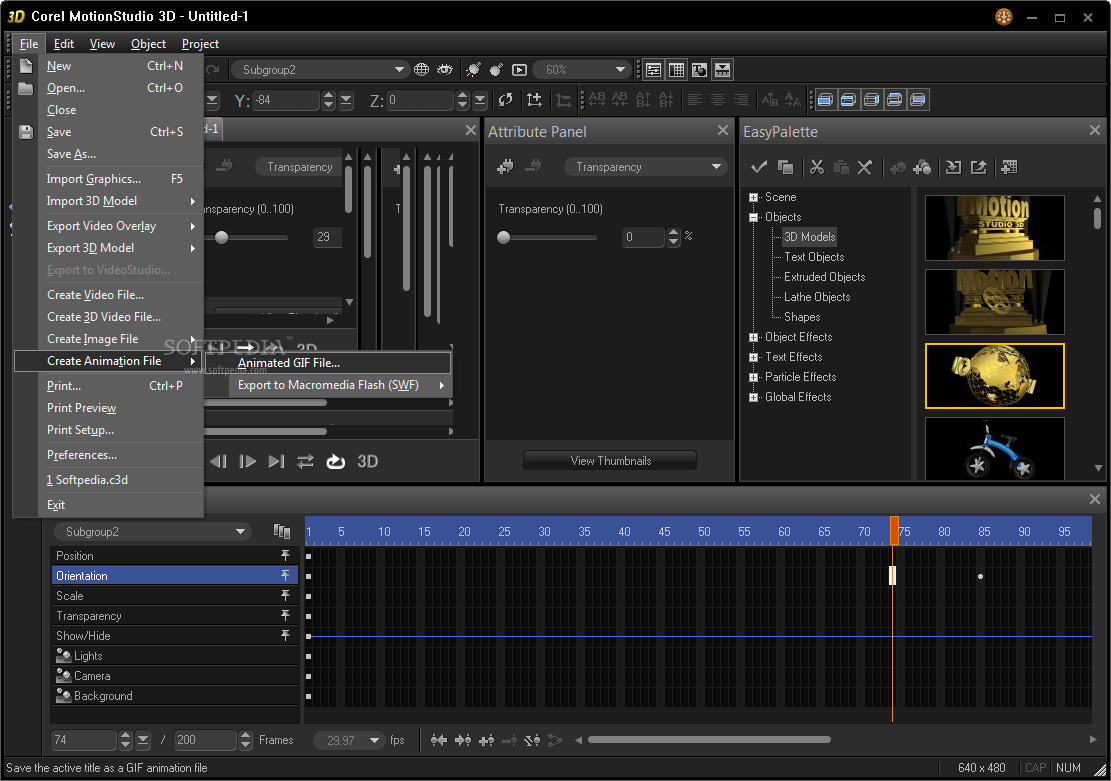Toggle the pin on the Position timeline row
Image resolution: width=1111 pixels, height=781 pixels.
click(x=286, y=556)
